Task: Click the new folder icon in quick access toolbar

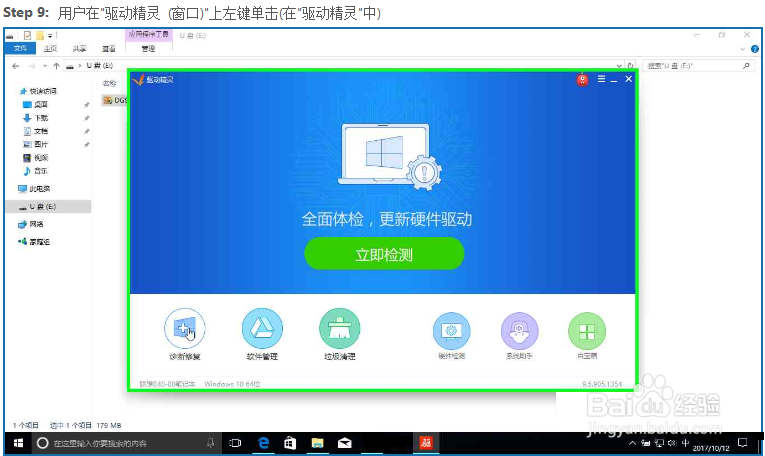Action: point(40,35)
